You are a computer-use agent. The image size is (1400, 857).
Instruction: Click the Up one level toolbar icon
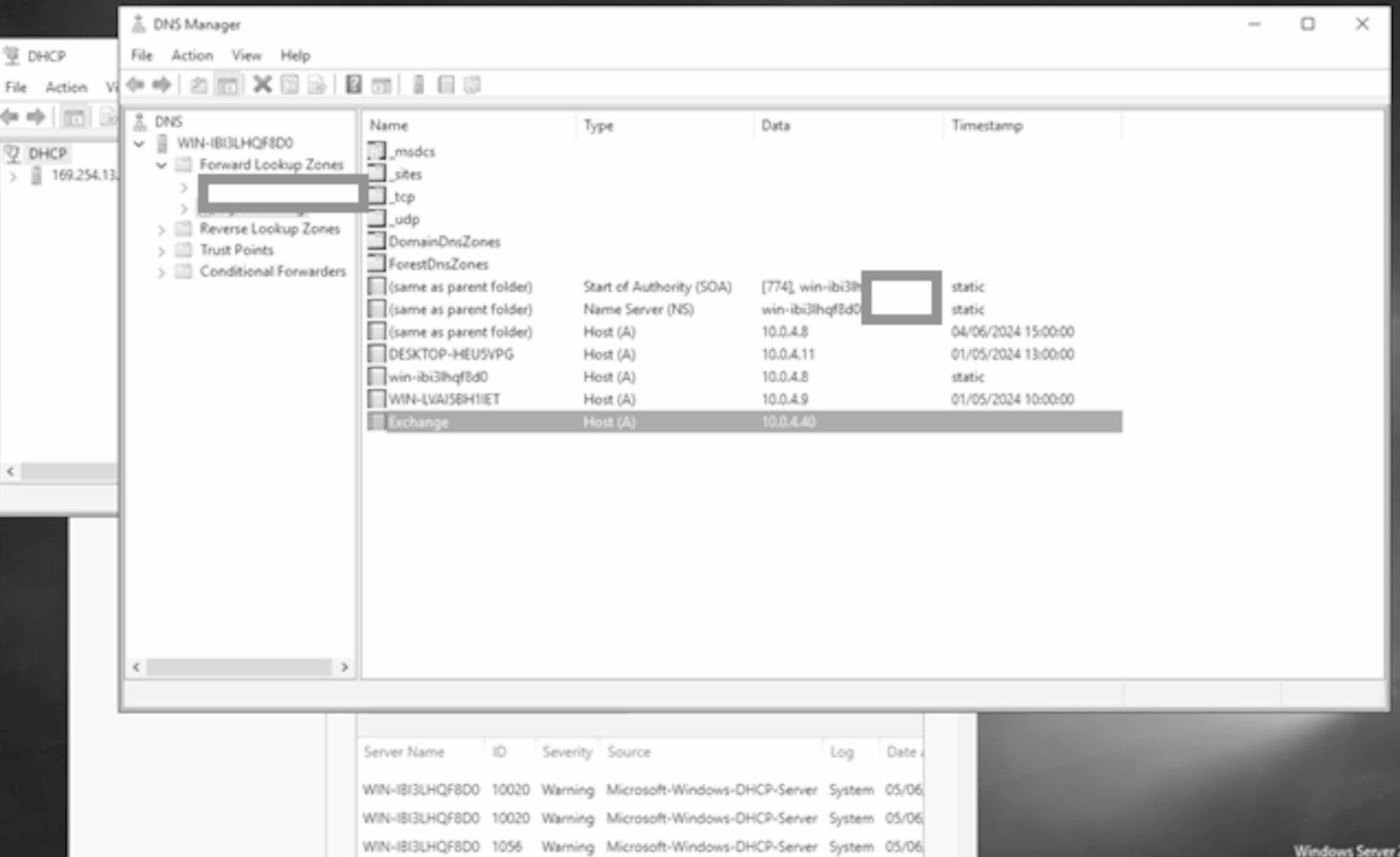click(199, 85)
